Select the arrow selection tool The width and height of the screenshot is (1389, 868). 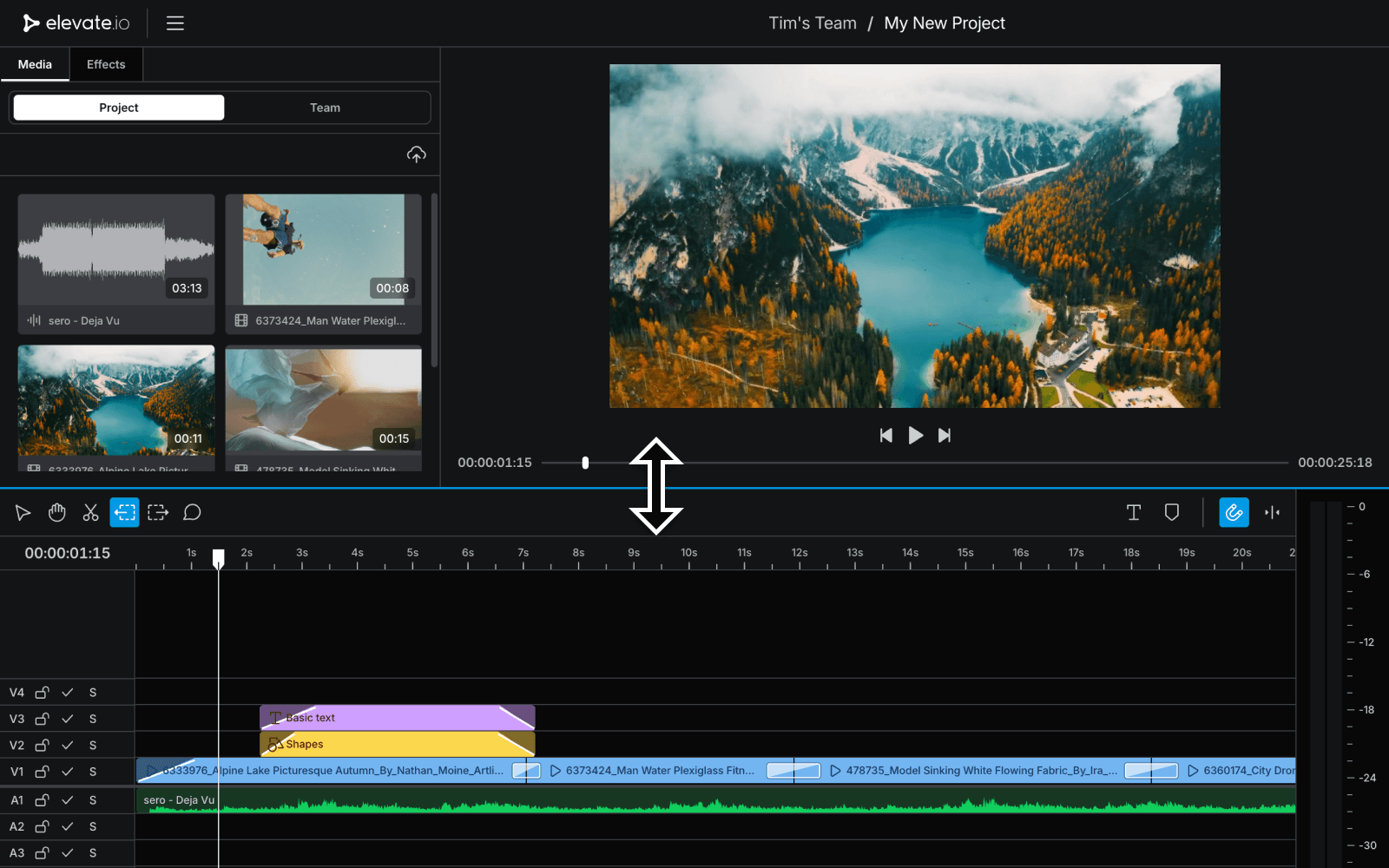pyautogui.click(x=23, y=513)
